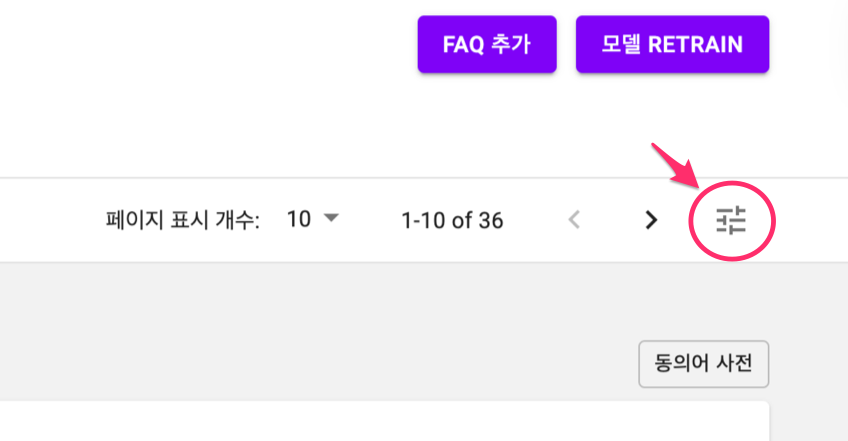Click the disabled previous page chevron
848x441 pixels.
(x=574, y=220)
